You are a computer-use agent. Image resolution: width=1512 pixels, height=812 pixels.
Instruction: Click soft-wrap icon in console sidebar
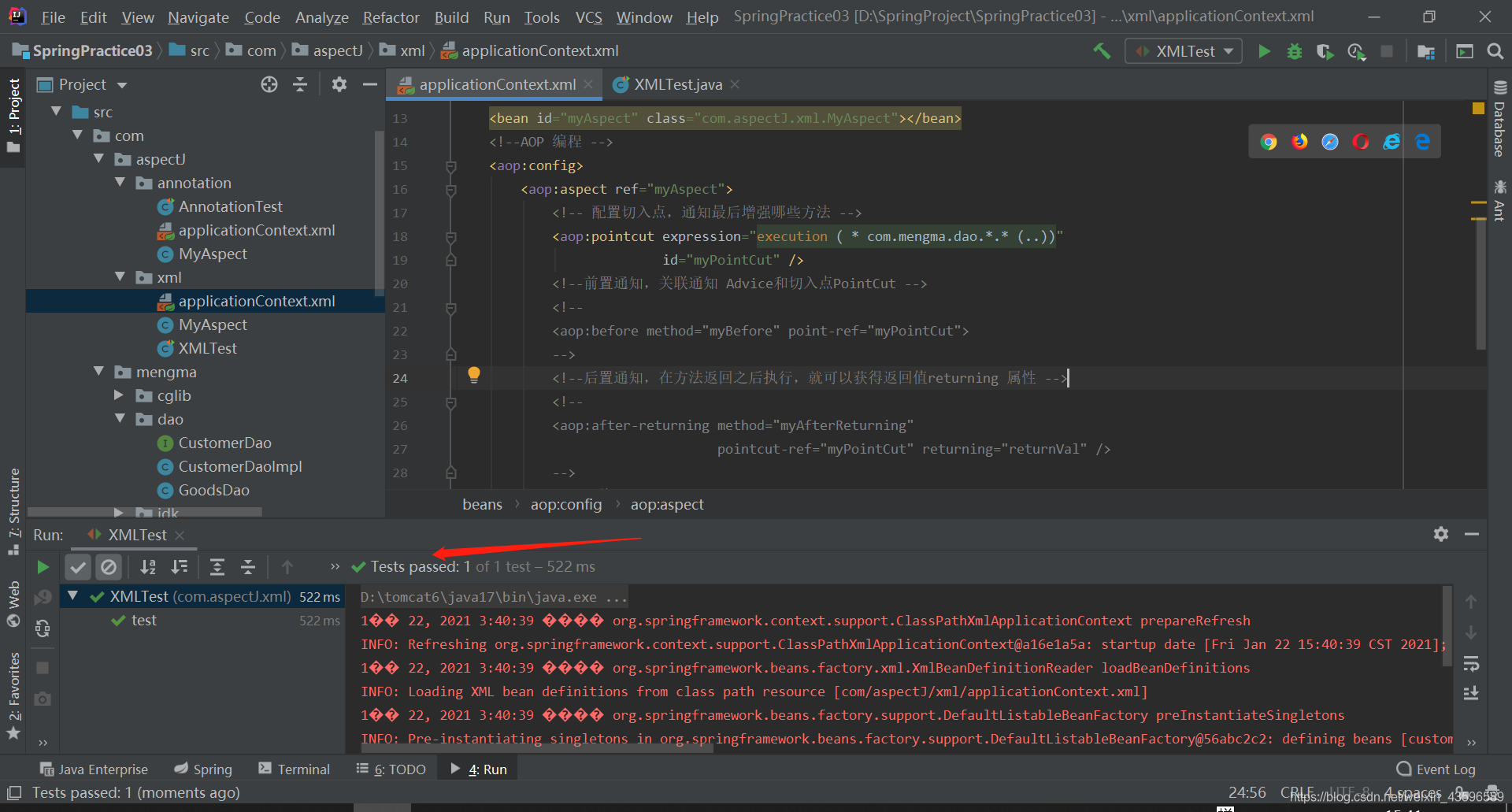coord(1471,664)
